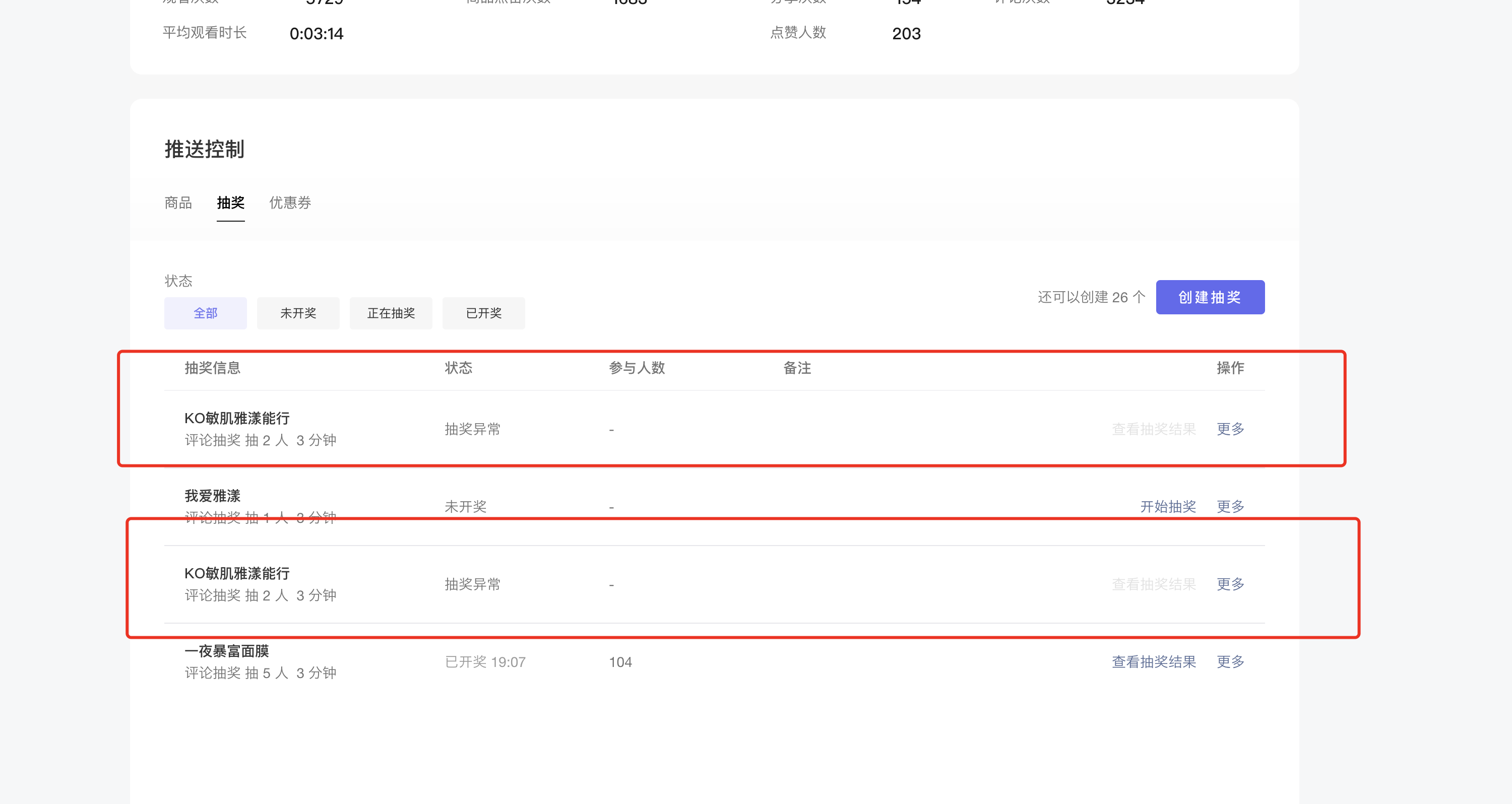Expand 更多 for the 一夜暴富面膜 row

tap(1230, 661)
